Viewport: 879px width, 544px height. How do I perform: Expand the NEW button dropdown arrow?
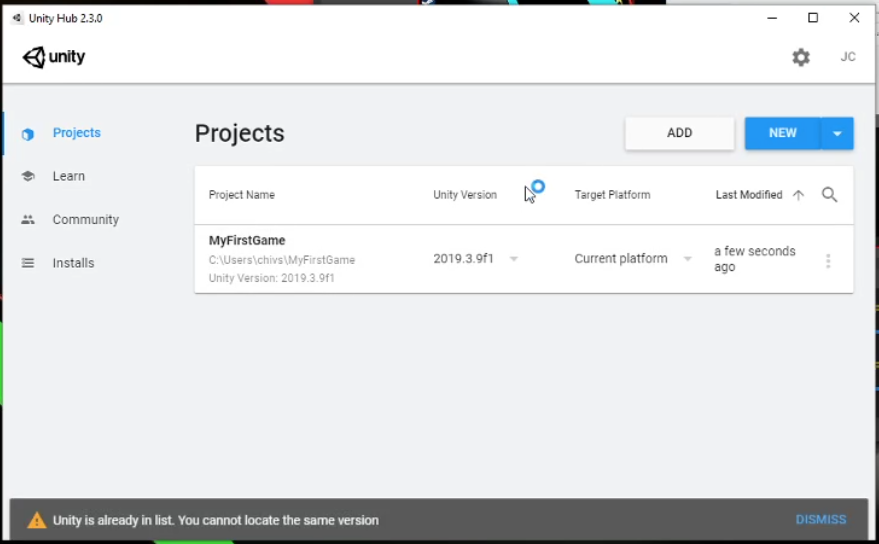837,134
